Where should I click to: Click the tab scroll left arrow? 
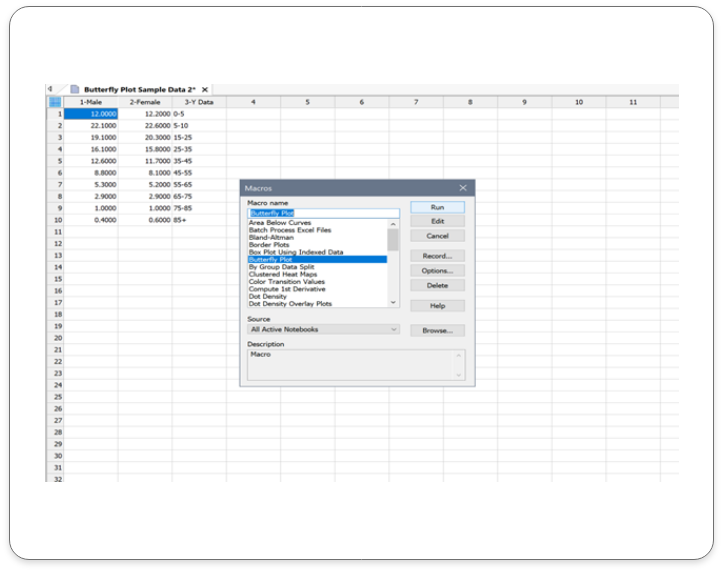coord(50,89)
